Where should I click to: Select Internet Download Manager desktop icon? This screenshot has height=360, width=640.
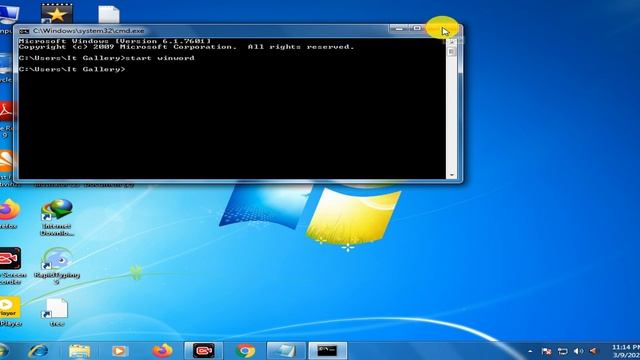tap(57, 217)
